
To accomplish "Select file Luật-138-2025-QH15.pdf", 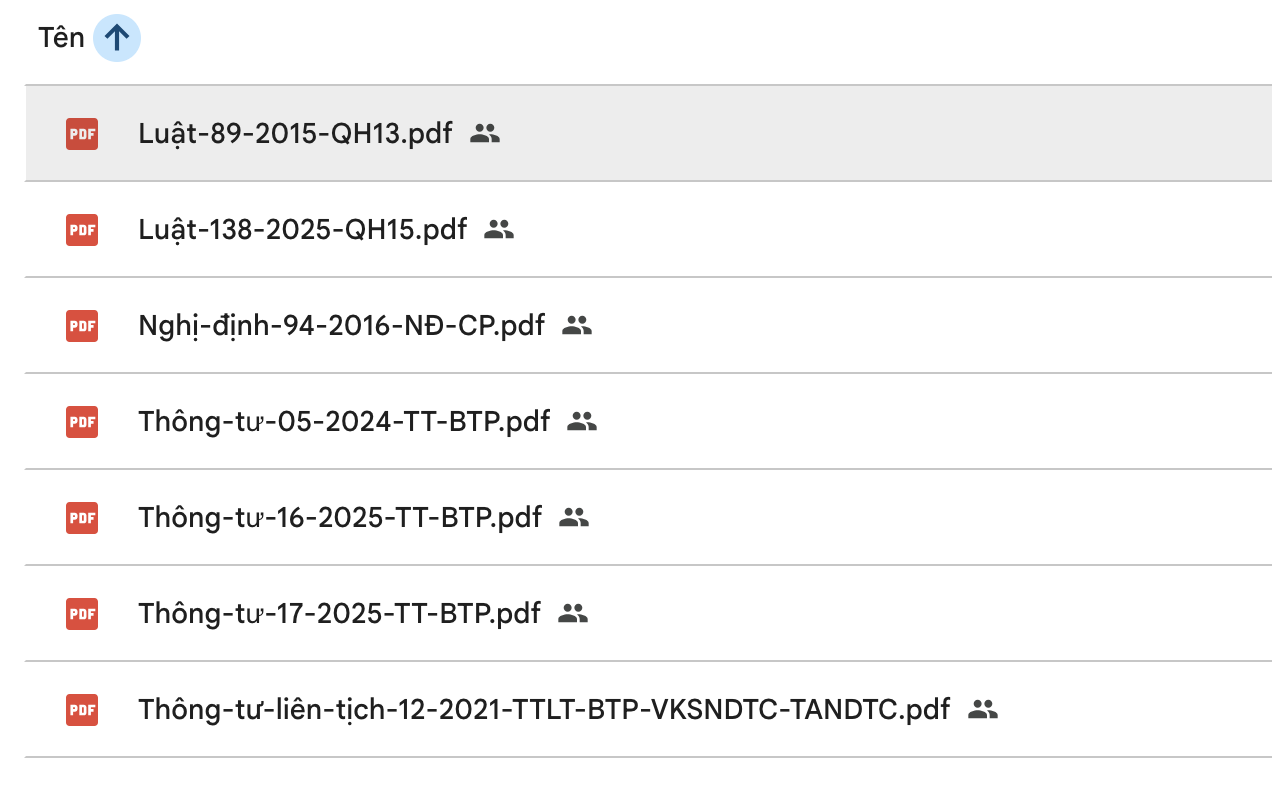I will point(302,230).
